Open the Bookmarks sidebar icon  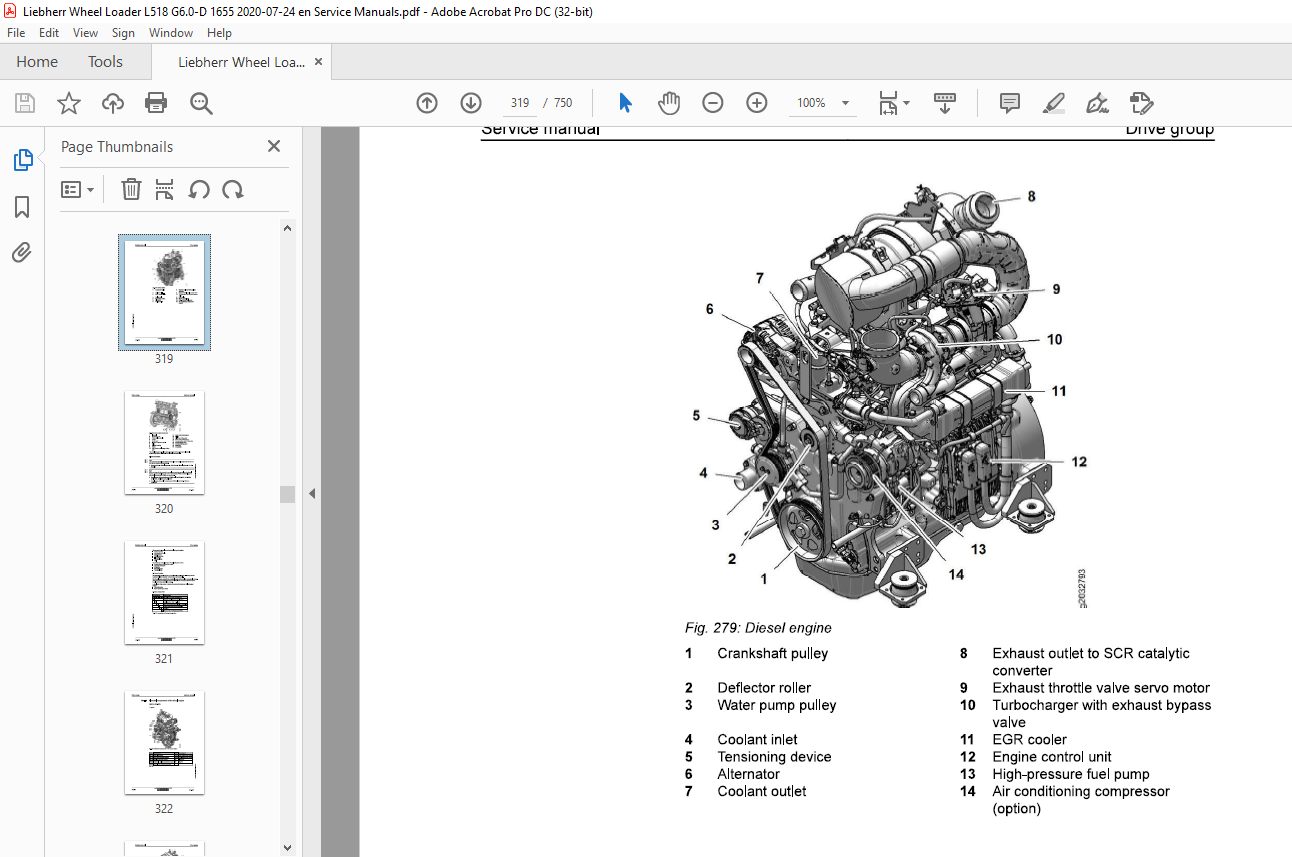[x=22, y=207]
